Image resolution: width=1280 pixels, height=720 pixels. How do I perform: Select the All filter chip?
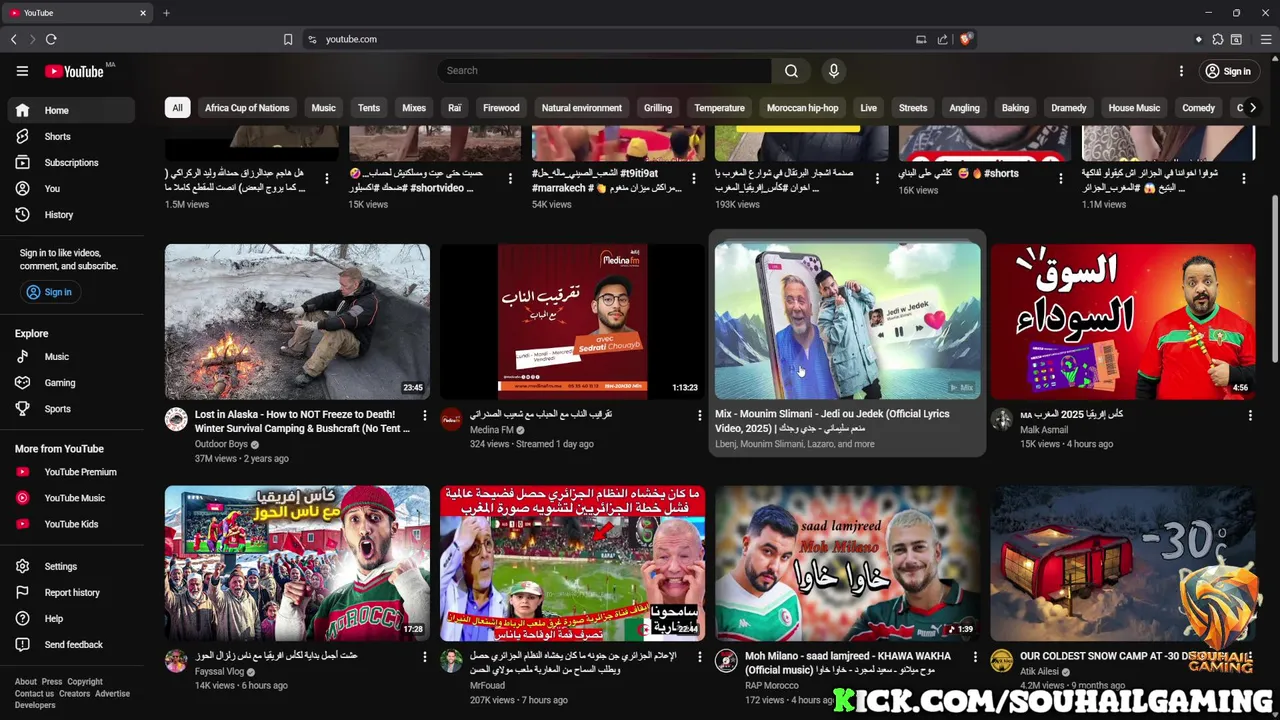coord(177,108)
